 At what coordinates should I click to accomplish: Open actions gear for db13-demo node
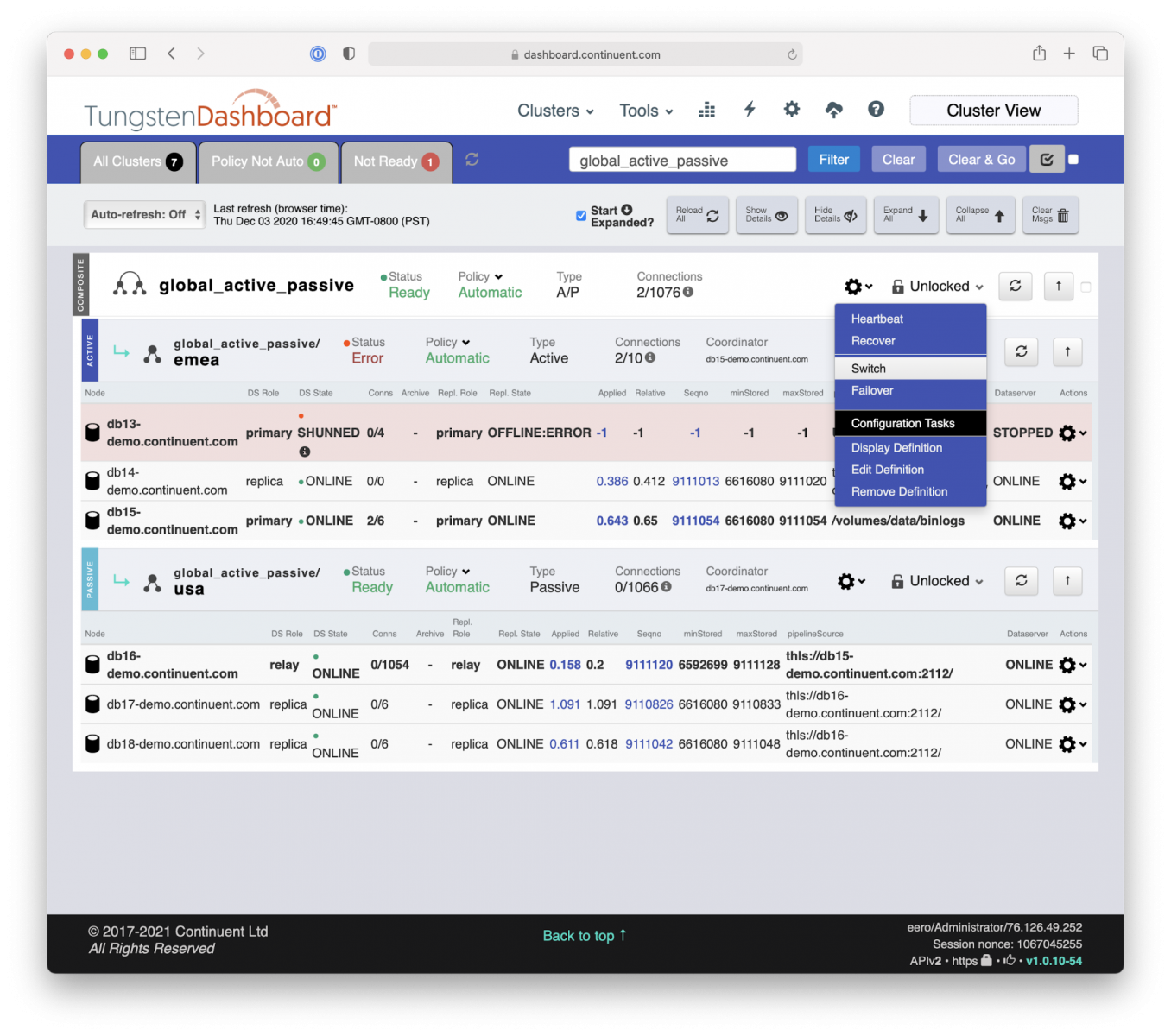click(1072, 433)
